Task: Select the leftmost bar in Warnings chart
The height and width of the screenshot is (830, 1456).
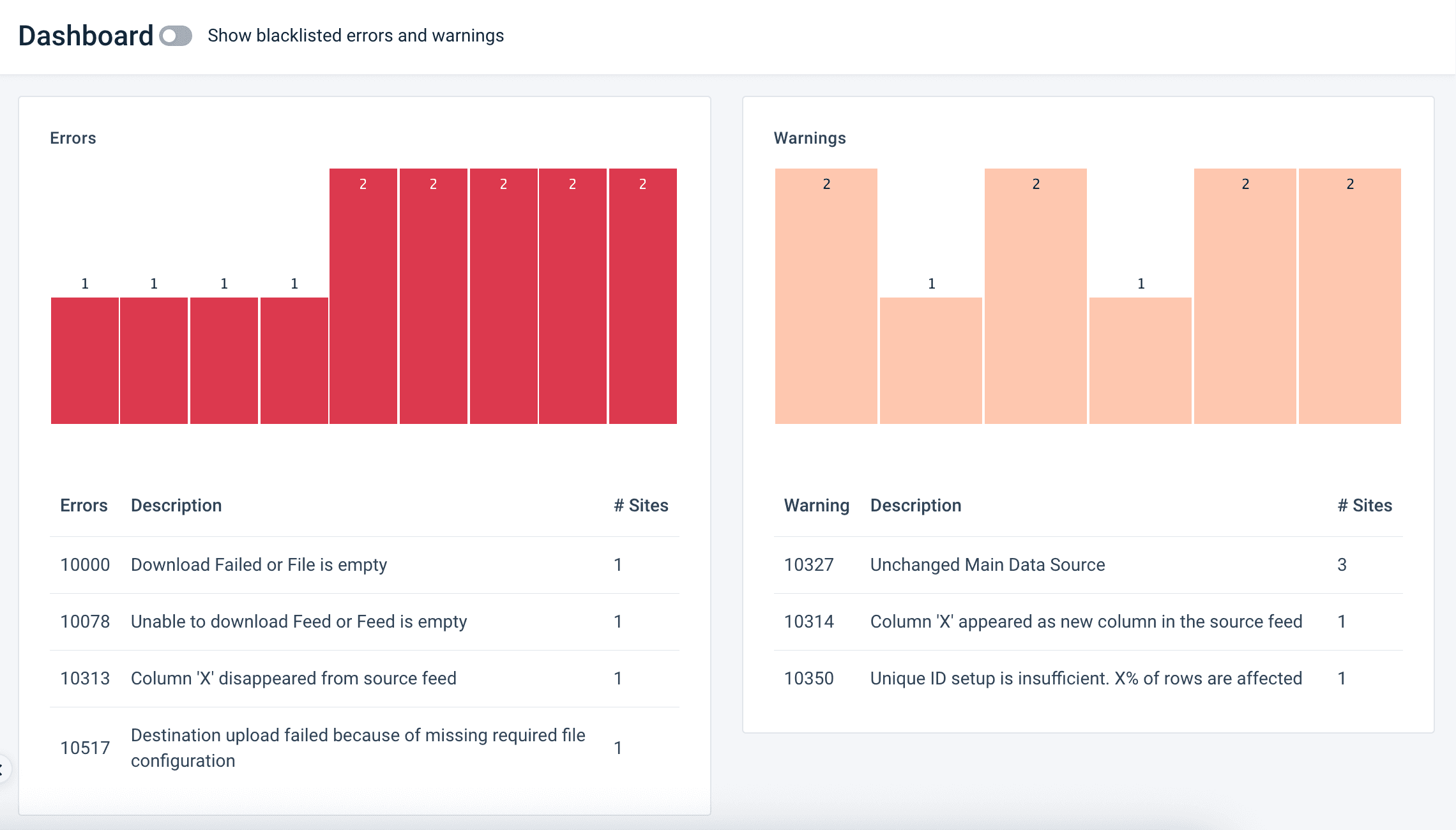Action: point(826,296)
